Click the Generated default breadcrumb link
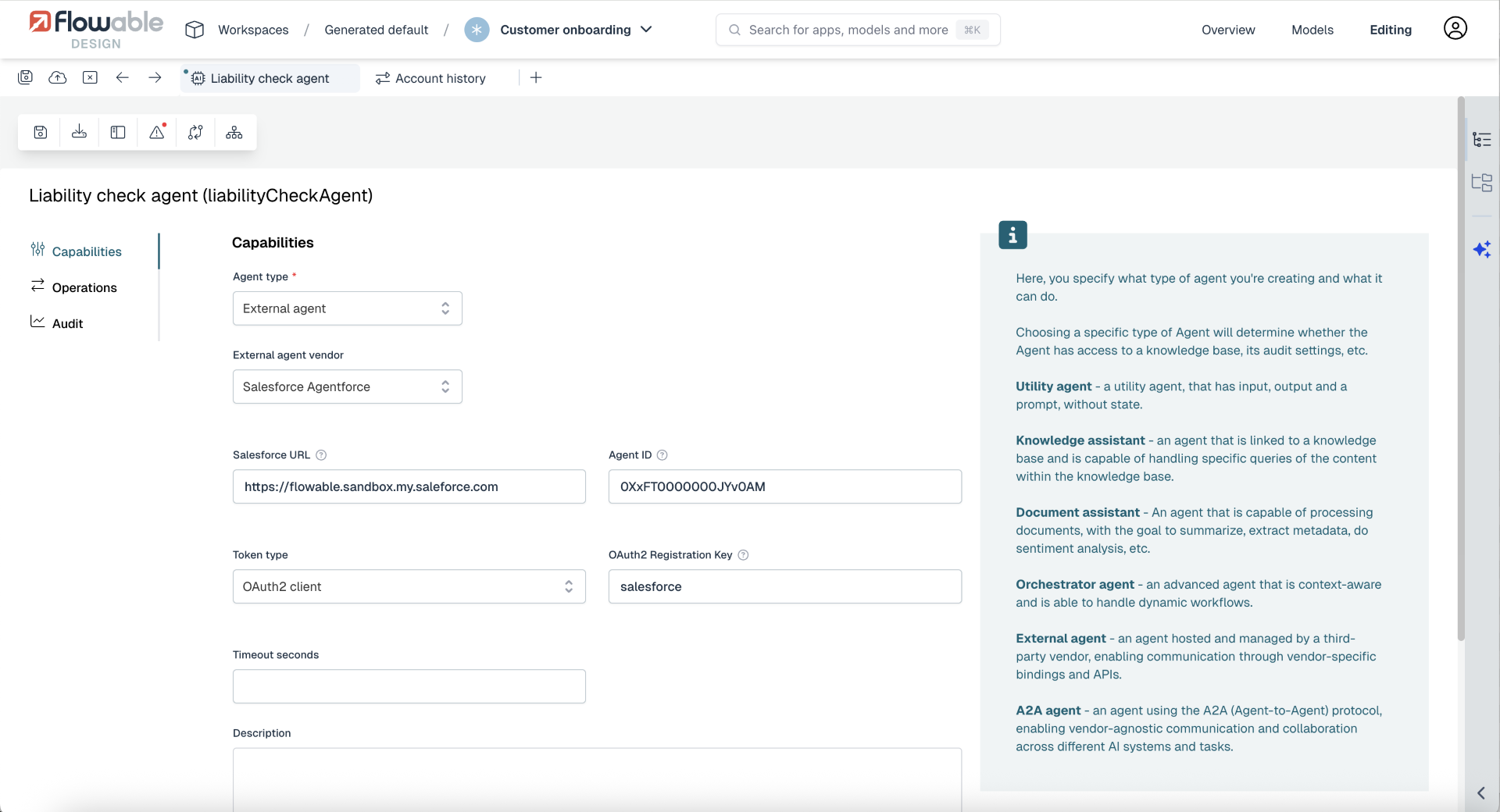The image size is (1500, 812). 377,30
